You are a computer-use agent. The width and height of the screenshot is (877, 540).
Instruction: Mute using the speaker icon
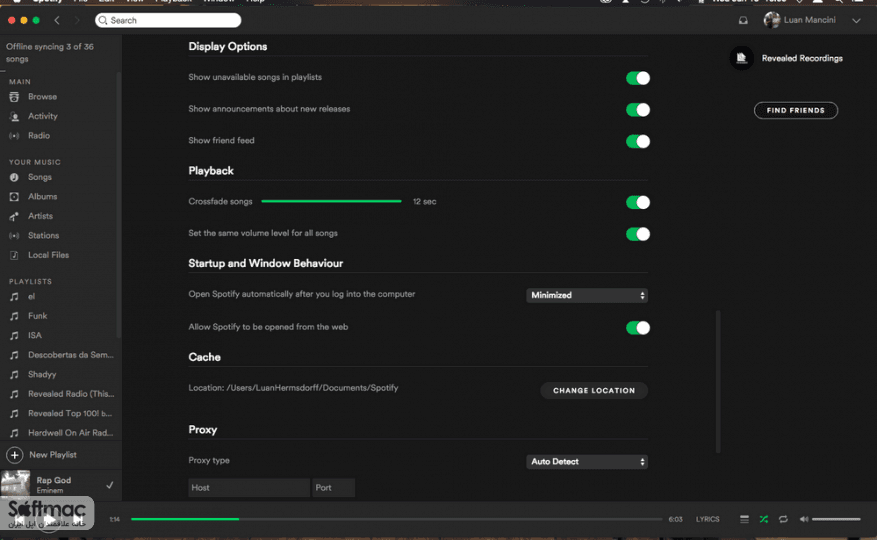[804, 519]
